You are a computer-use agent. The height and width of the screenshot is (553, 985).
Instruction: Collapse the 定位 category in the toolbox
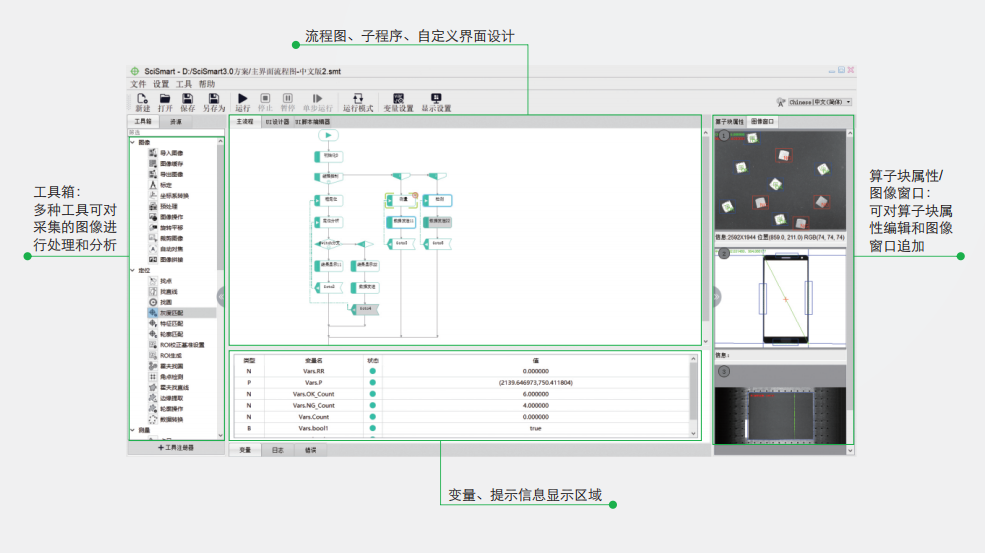(133, 270)
